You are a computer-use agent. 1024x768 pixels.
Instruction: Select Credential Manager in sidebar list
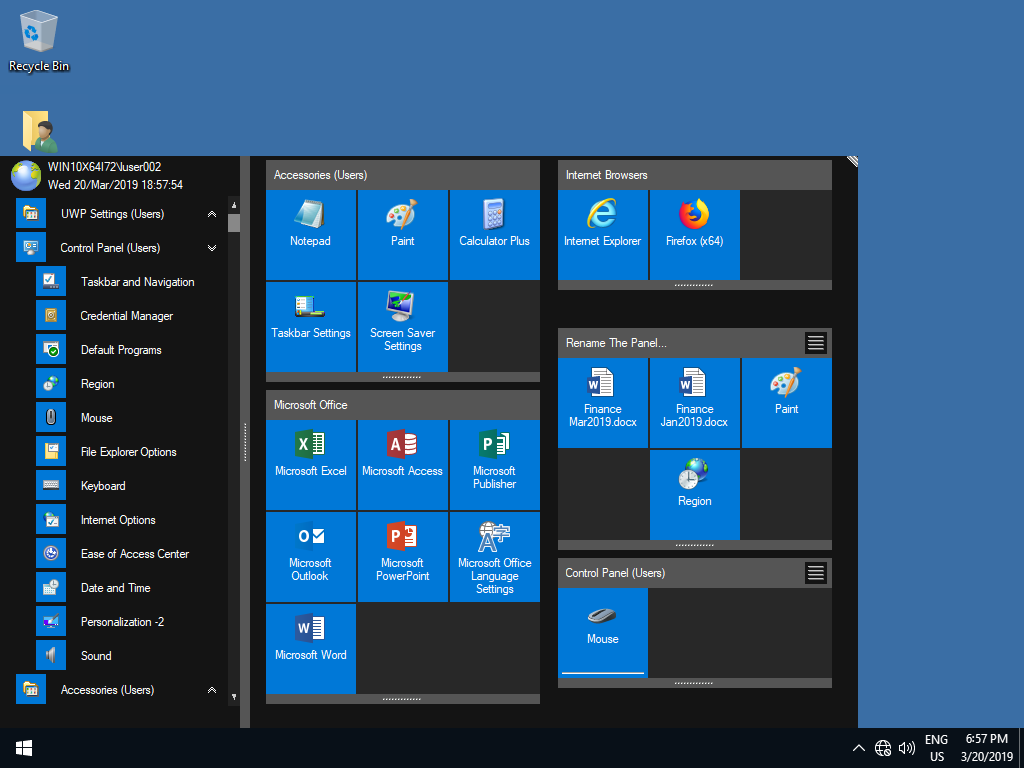(126, 316)
